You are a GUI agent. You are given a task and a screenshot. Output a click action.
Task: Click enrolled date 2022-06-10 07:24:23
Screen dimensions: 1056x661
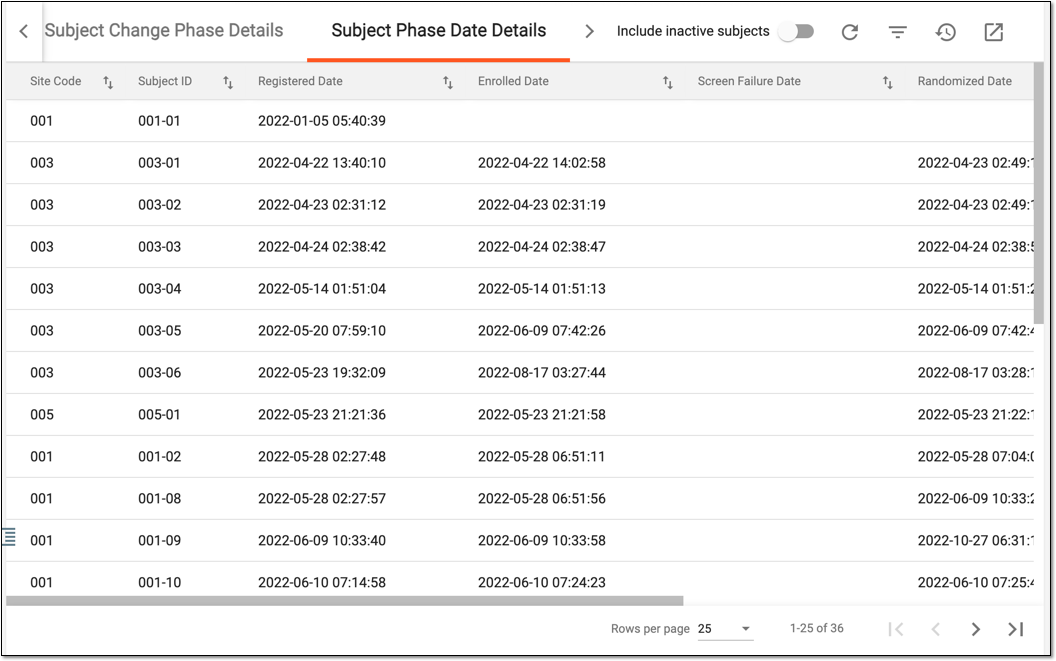(541, 582)
